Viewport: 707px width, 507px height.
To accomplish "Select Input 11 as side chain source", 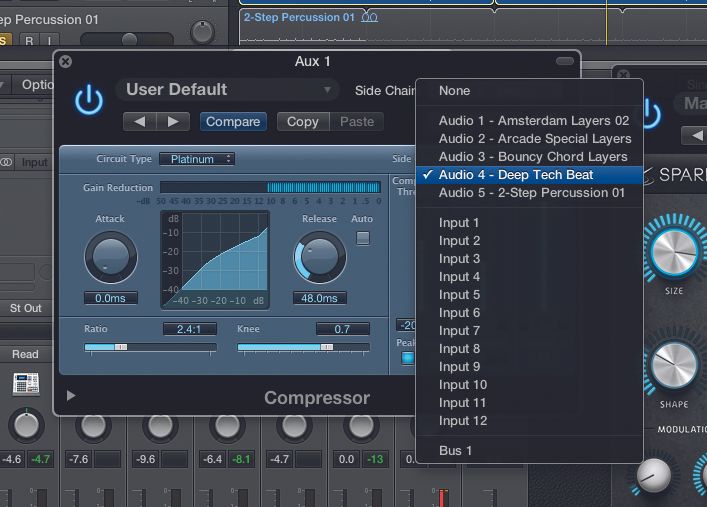I will pyautogui.click(x=529, y=403).
